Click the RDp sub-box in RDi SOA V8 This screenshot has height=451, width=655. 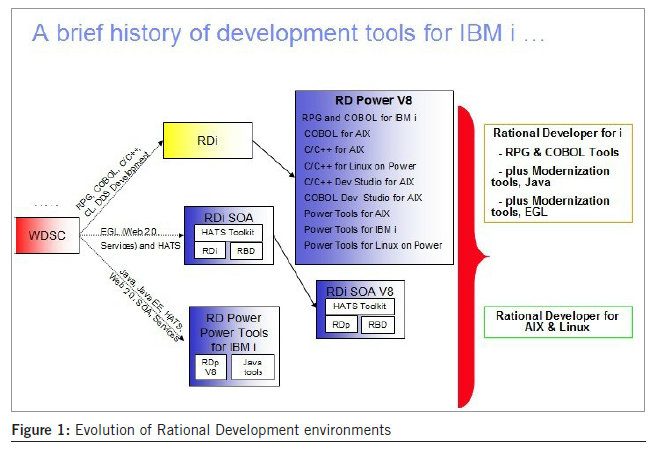click(x=341, y=324)
